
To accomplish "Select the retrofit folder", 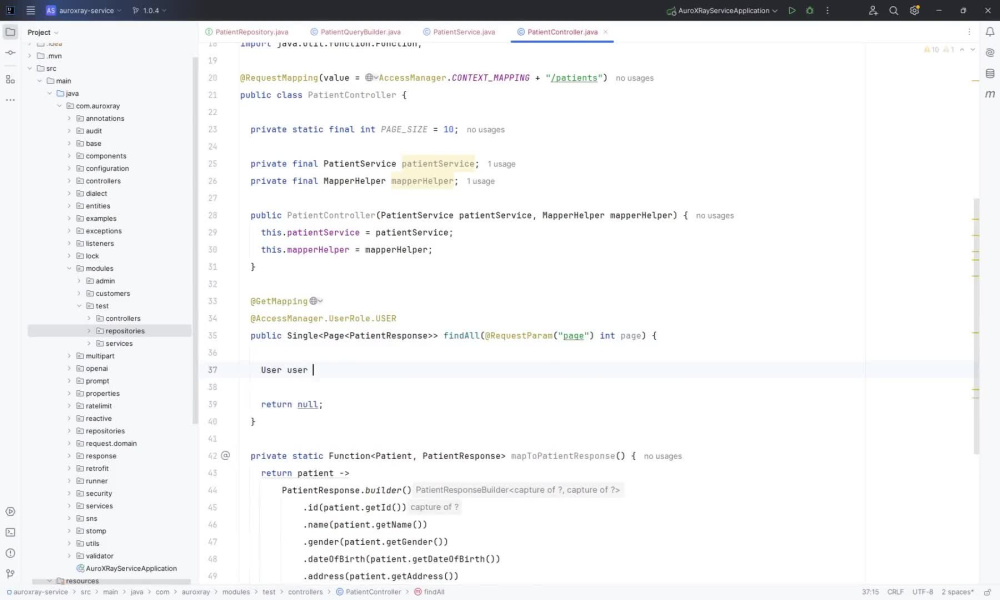I will tap(92, 469).
